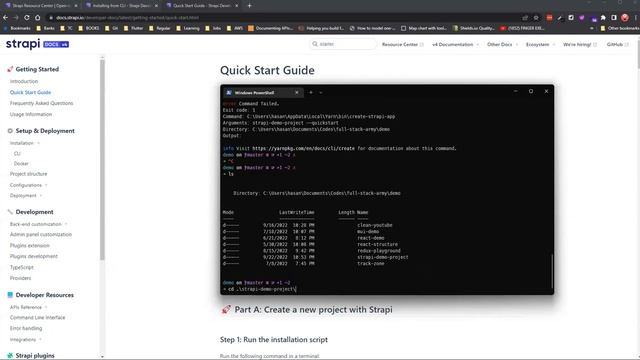This screenshot has height=360, width=640.
Task: Click the PowerShell terminal scrollbar
Action: tap(552, 271)
